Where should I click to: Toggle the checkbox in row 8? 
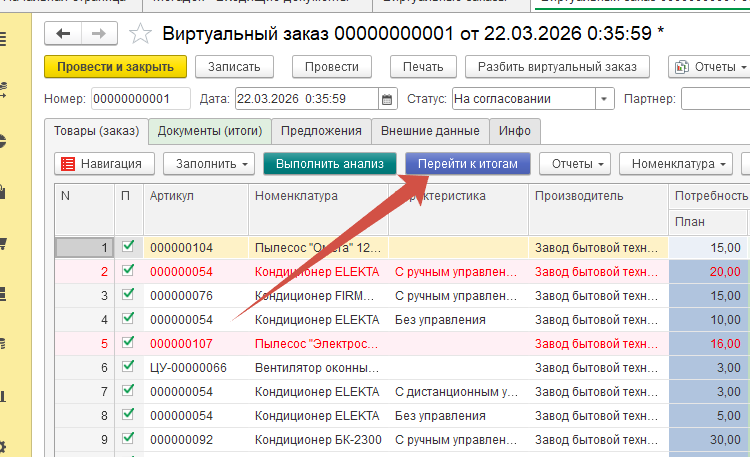pyautogui.click(x=128, y=414)
